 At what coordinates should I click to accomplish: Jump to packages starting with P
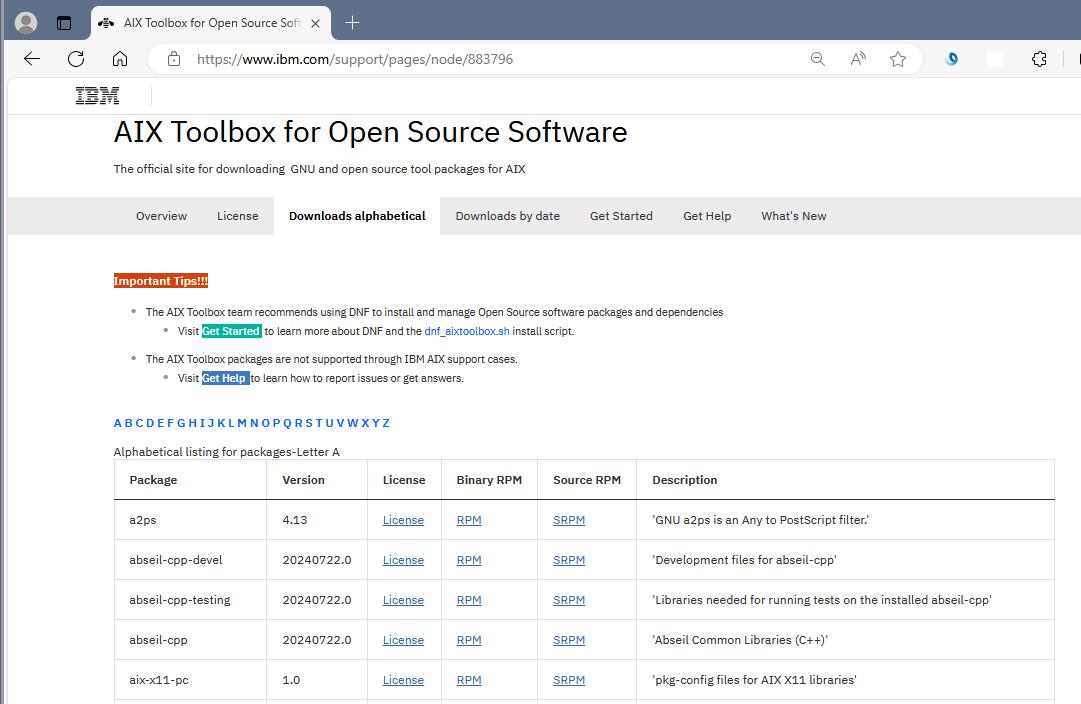(276, 423)
